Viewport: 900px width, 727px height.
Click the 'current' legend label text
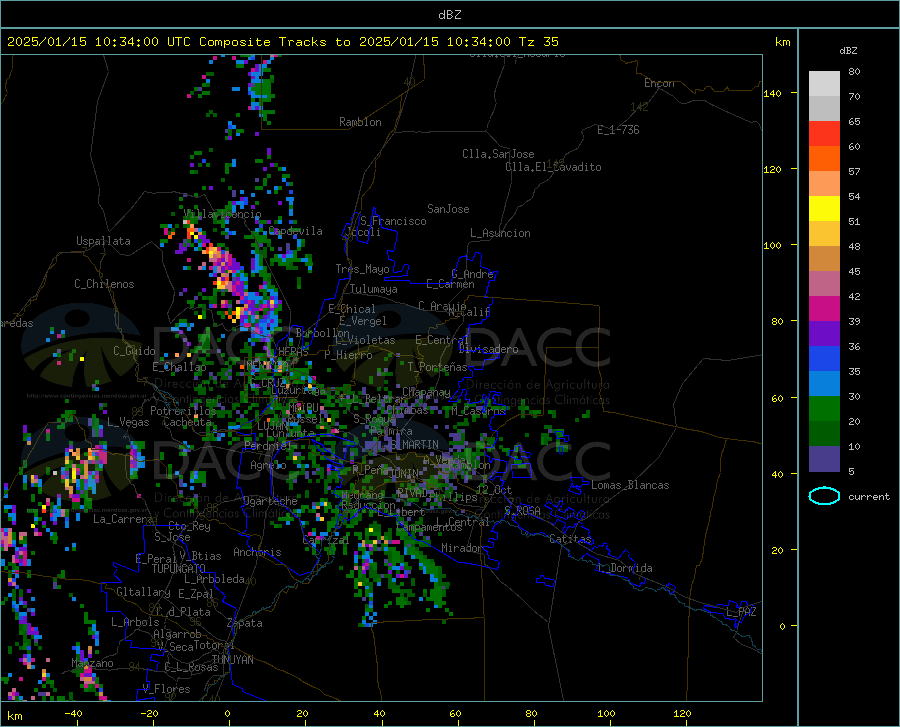pos(869,496)
